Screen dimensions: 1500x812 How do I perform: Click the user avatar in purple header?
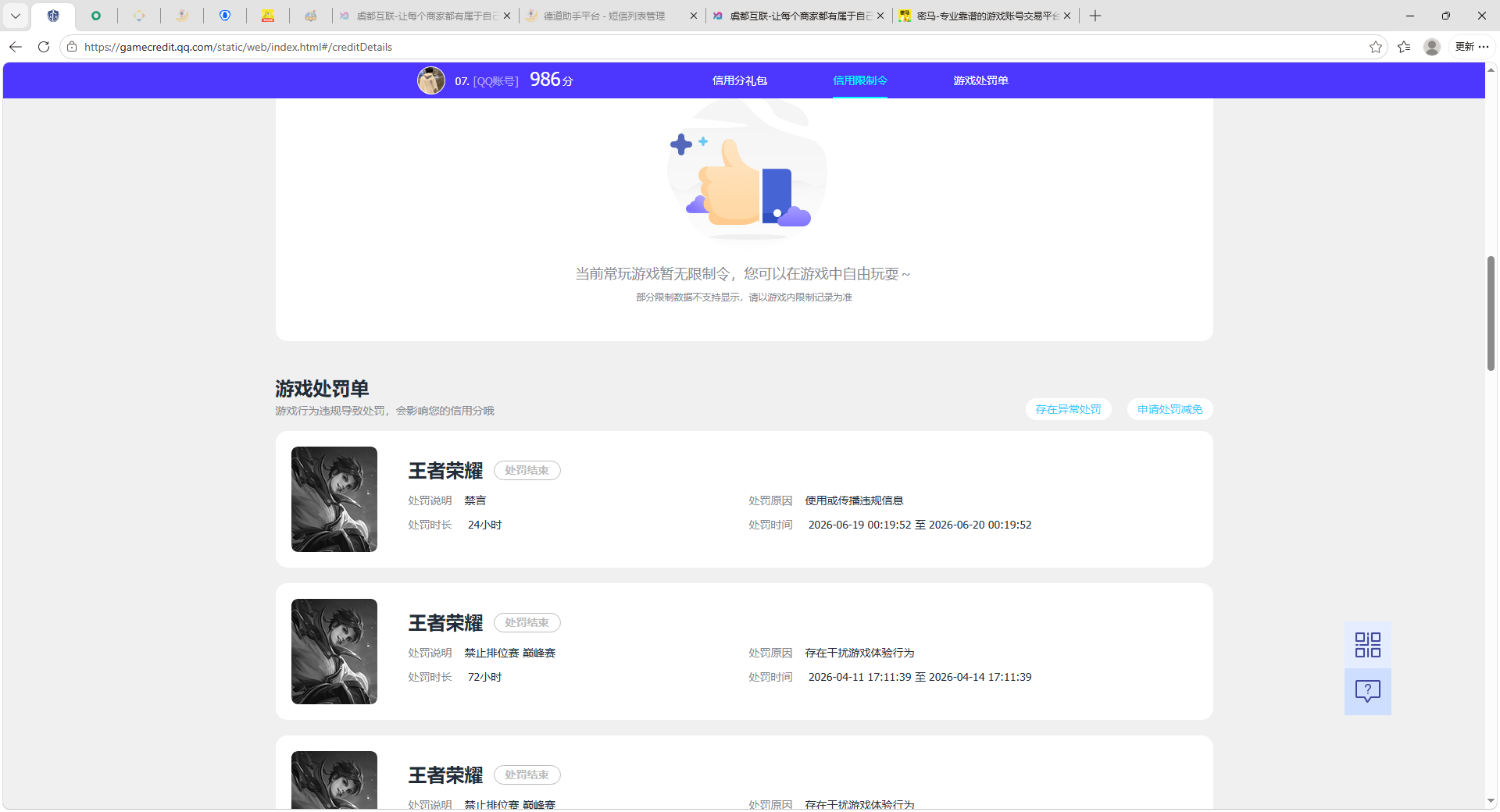pyautogui.click(x=430, y=80)
